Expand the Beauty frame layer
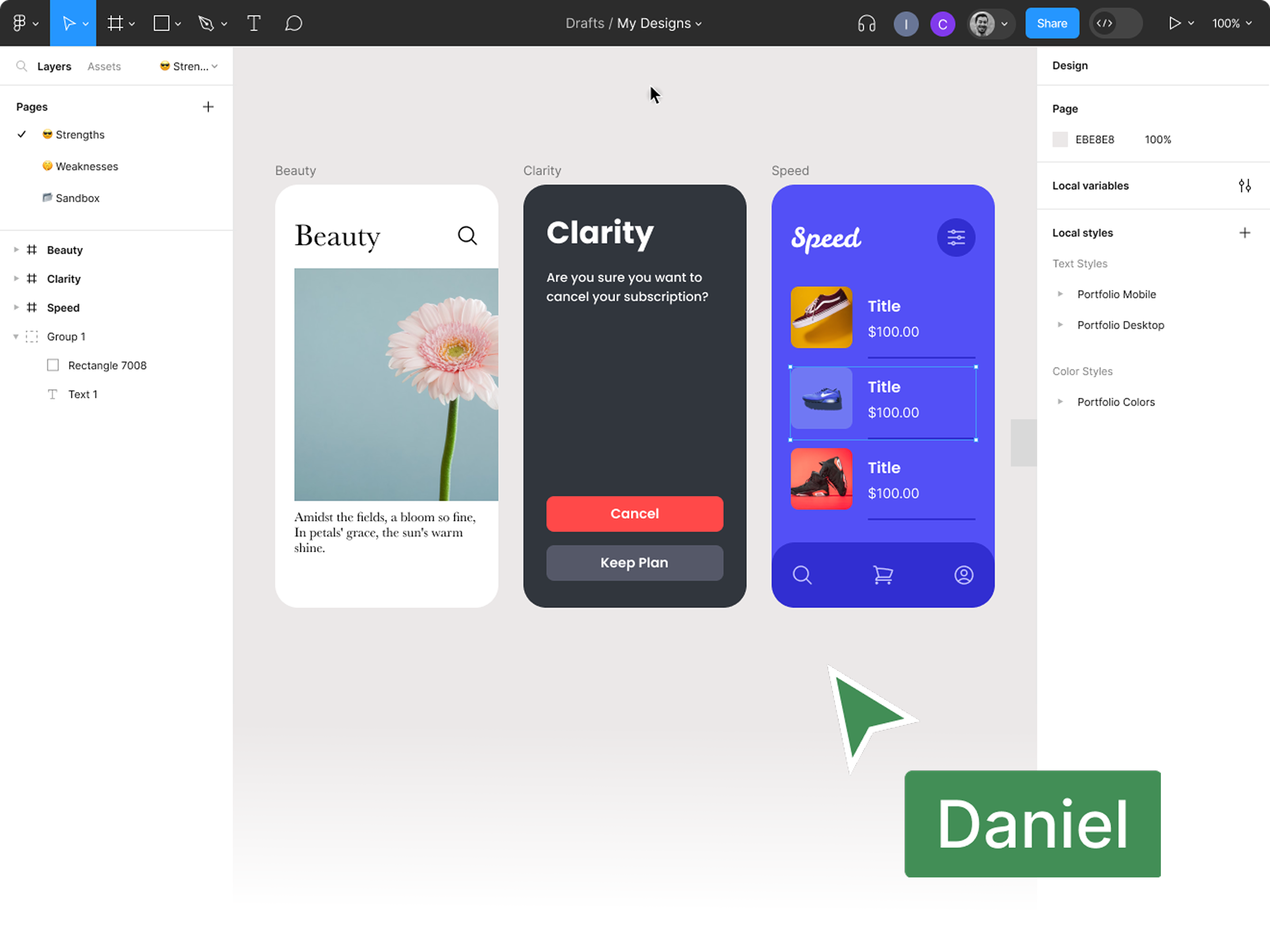The image size is (1270, 952). [x=16, y=250]
